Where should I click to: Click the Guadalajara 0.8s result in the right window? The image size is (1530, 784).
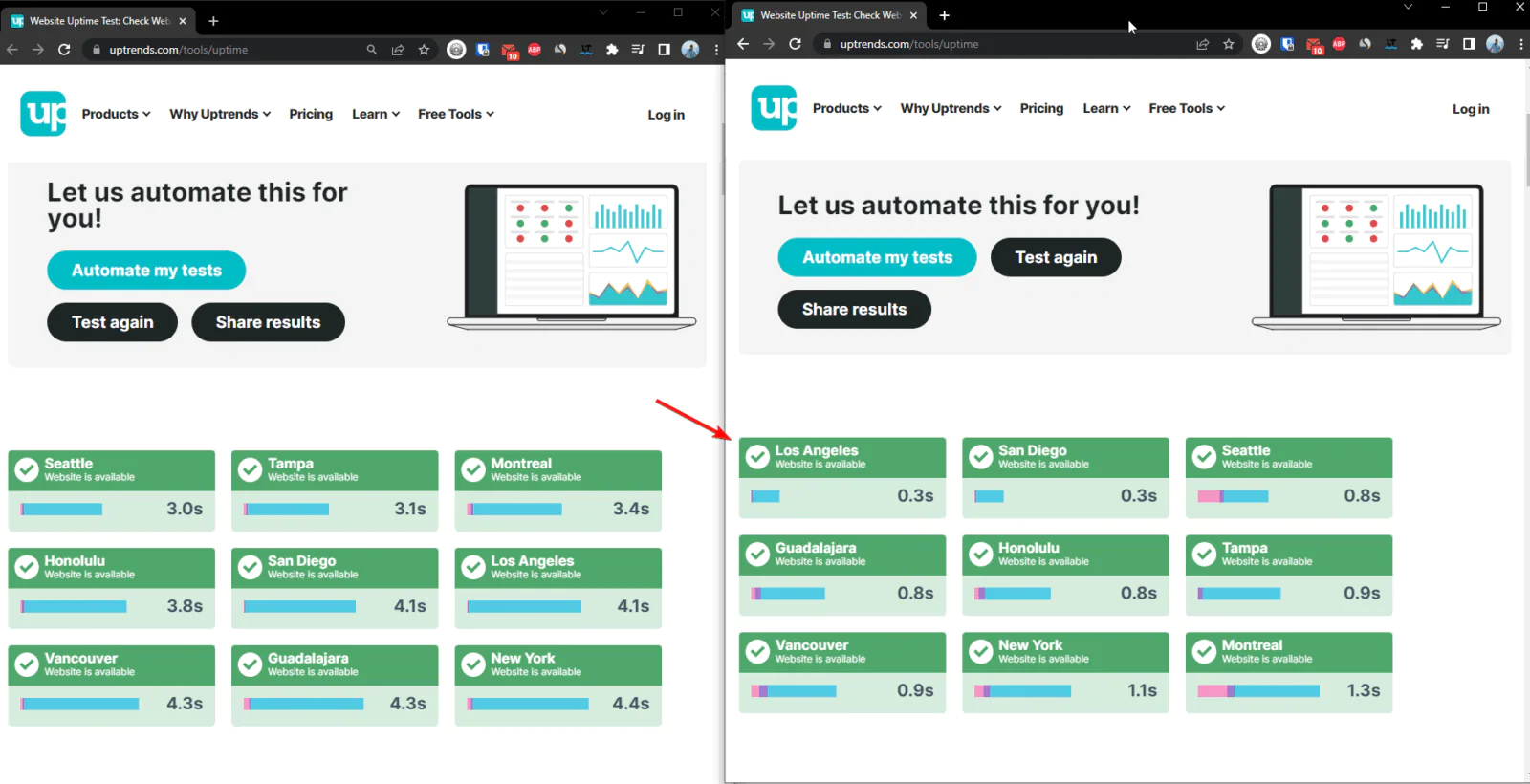click(842, 575)
